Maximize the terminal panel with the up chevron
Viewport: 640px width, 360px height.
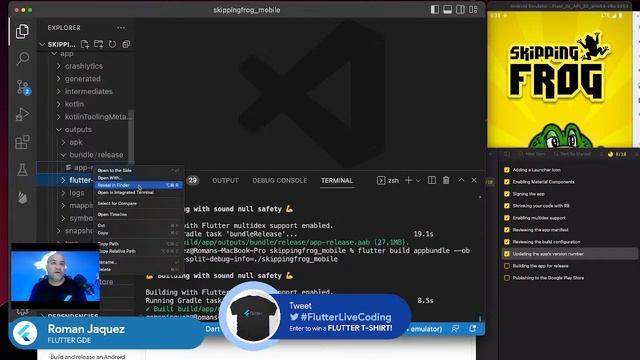[x=461, y=180]
